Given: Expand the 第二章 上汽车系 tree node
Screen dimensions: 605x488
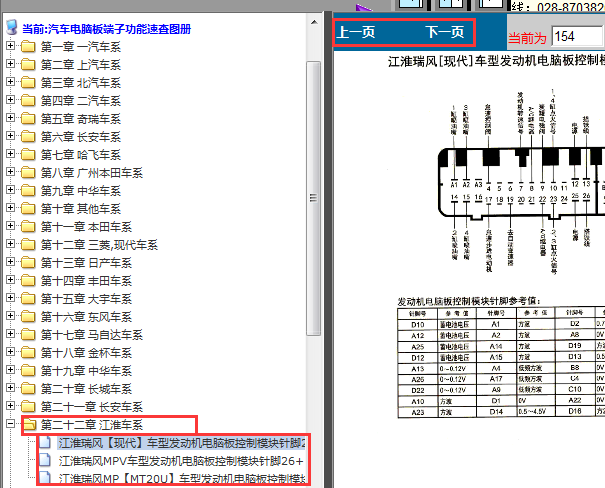Looking at the screenshot, I should point(11,65).
